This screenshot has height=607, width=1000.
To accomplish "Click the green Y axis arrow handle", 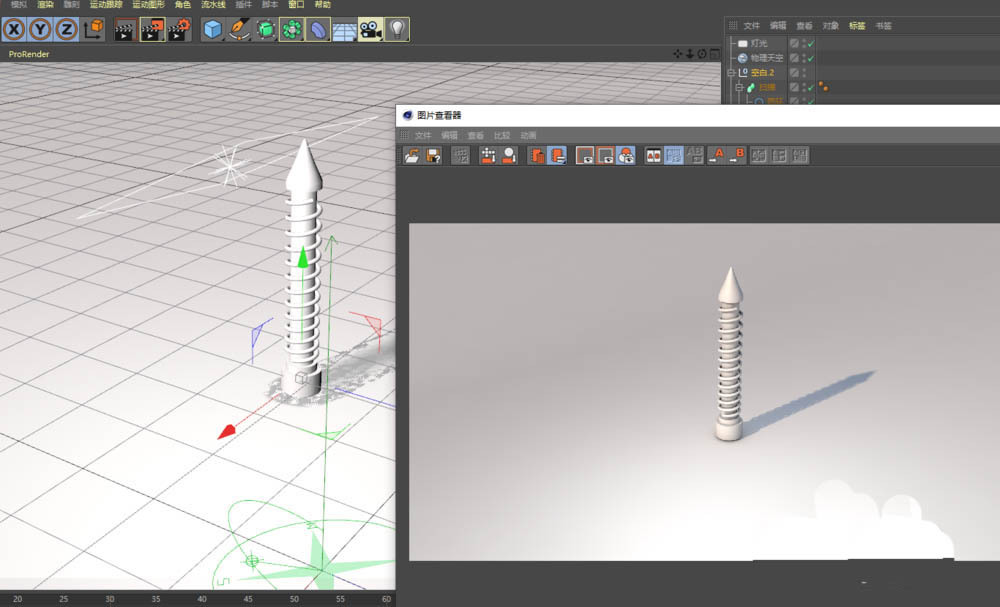I will point(303,258).
